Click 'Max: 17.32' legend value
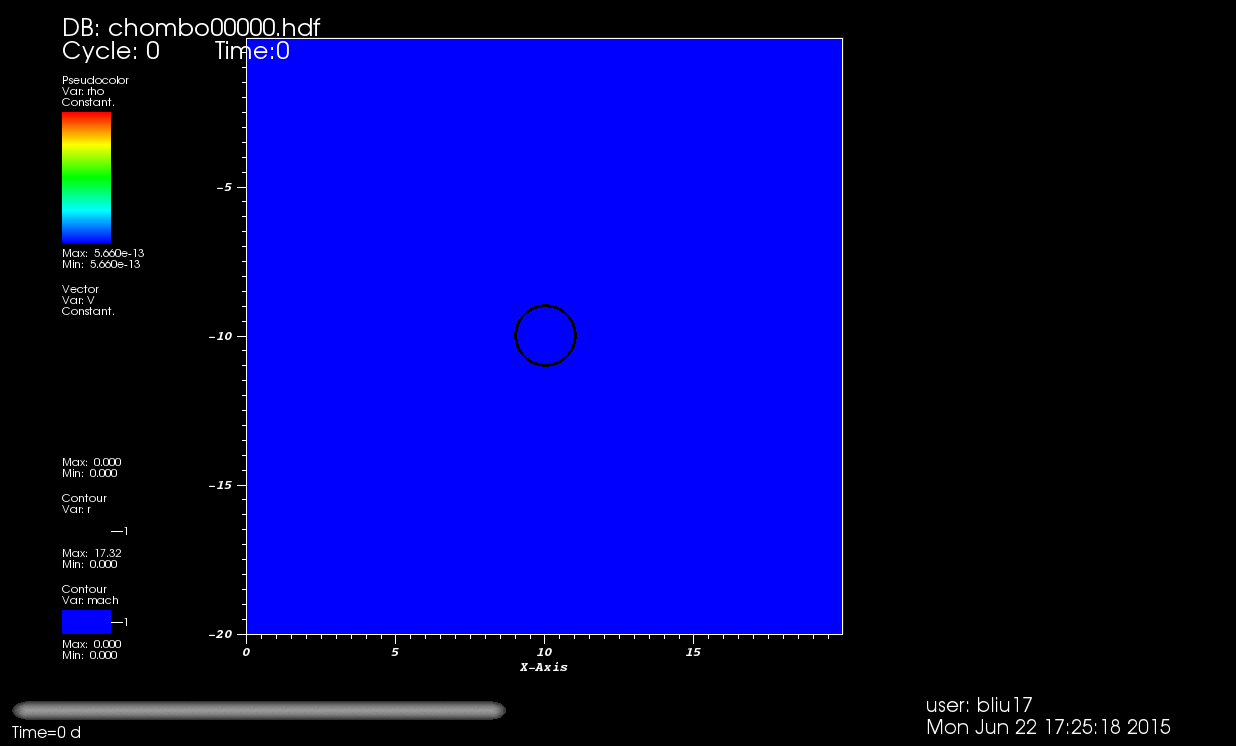 click(92, 553)
